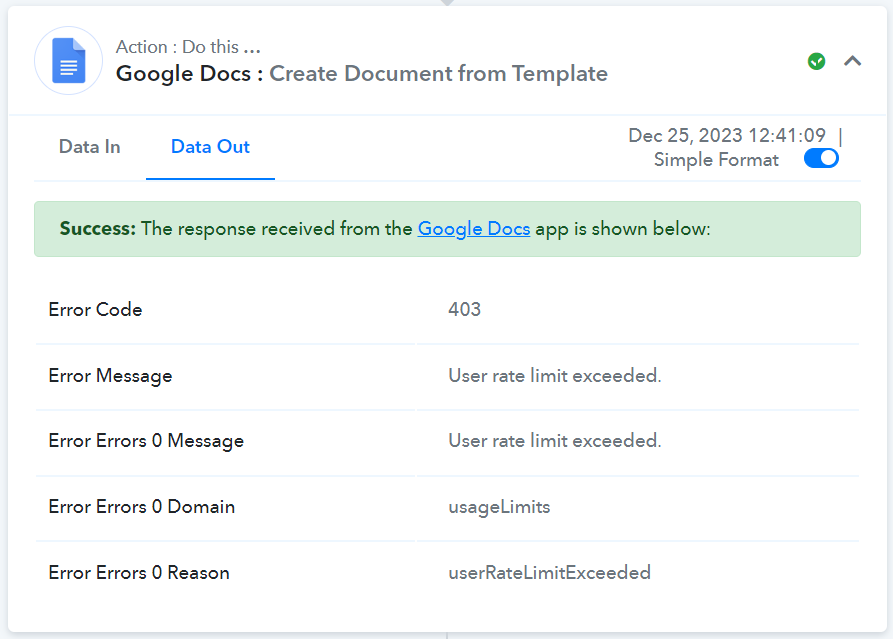Select the Data Out tab
893x639 pixels.
210,147
